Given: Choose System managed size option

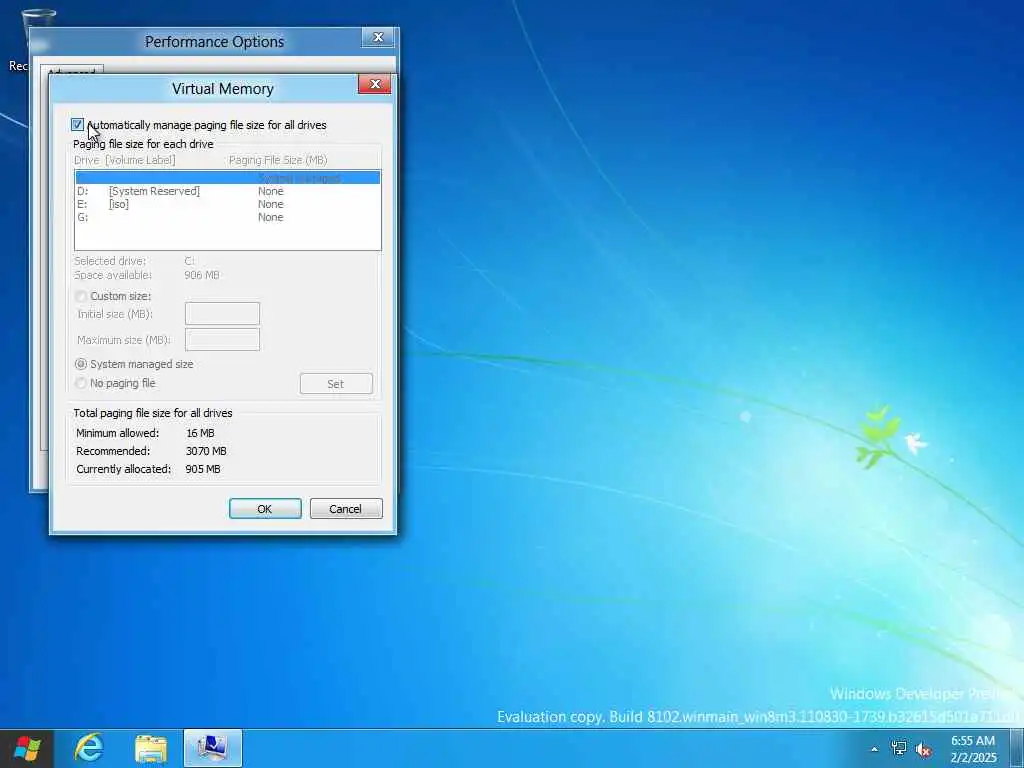Looking at the screenshot, I should point(81,364).
